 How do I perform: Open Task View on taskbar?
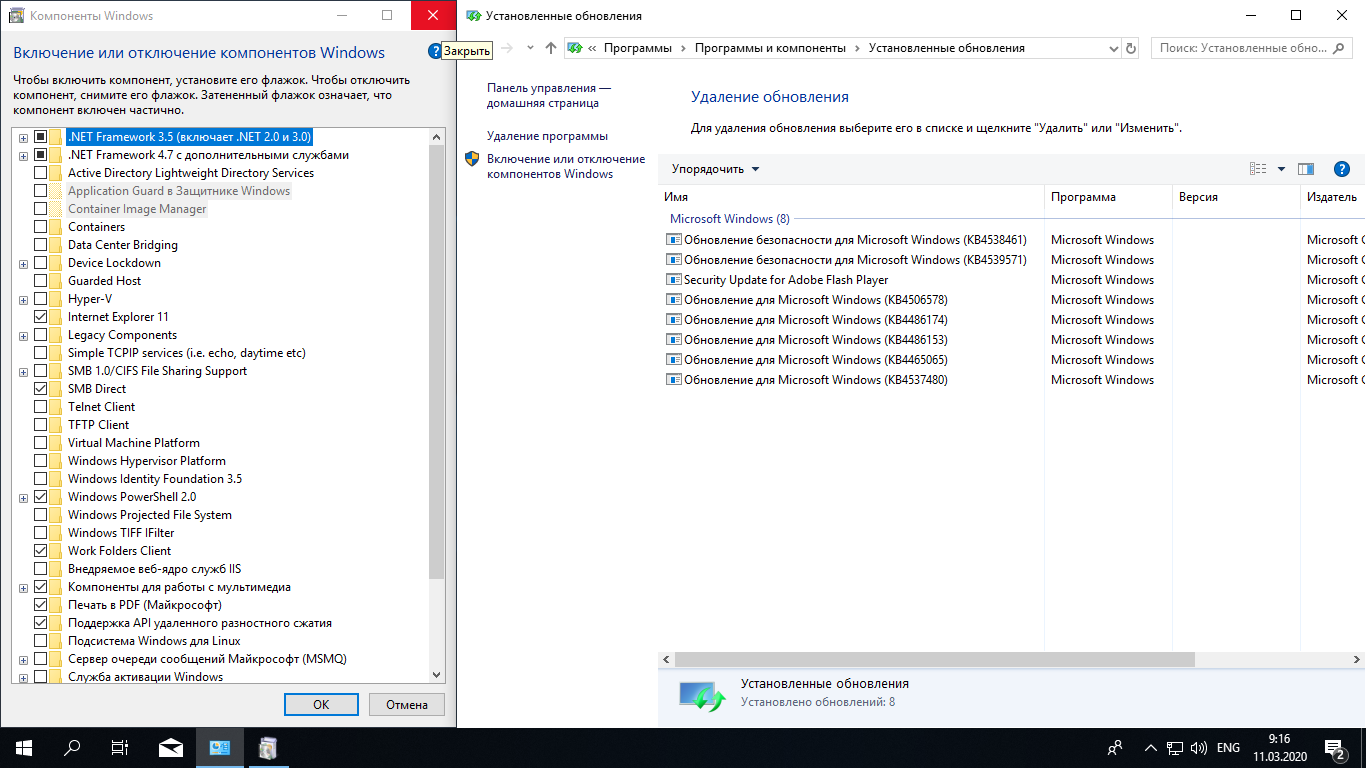pyautogui.click(x=120, y=747)
